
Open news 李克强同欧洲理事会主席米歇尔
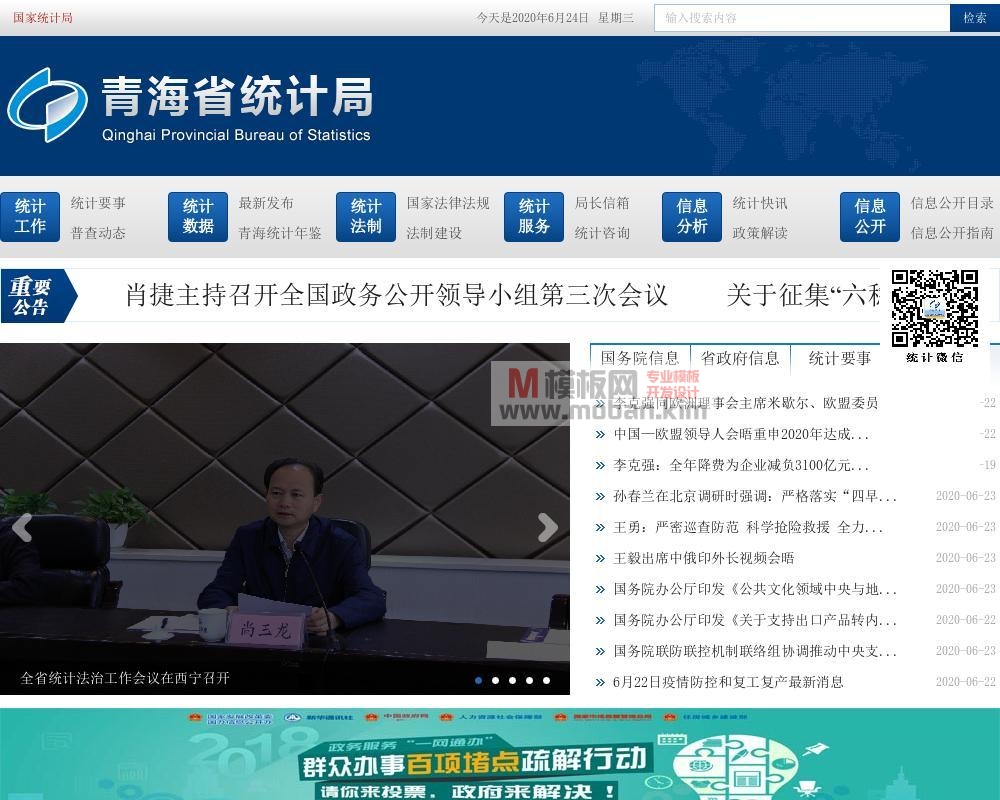click(x=746, y=403)
